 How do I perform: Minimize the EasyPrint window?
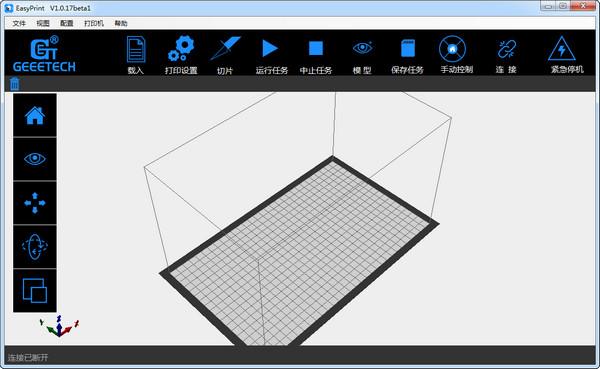coord(548,6)
